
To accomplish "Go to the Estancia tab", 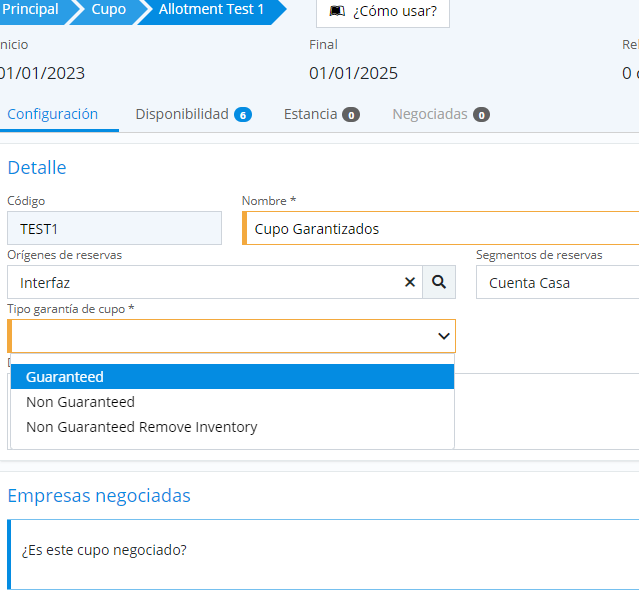I will tap(310, 114).
